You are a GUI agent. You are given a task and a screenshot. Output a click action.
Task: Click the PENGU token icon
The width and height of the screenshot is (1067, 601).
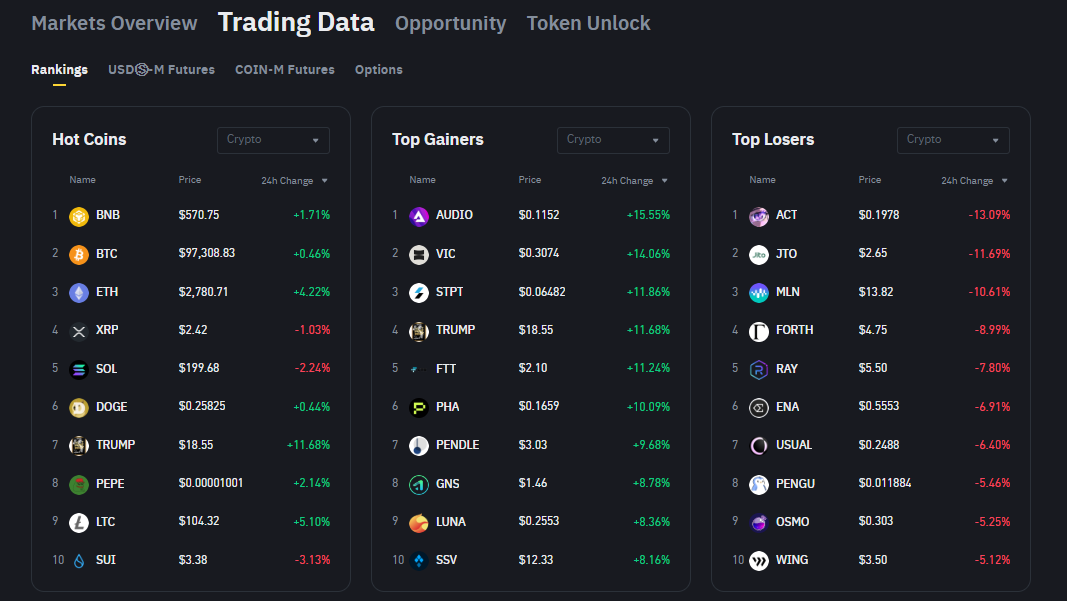click(x=759, y=484)
